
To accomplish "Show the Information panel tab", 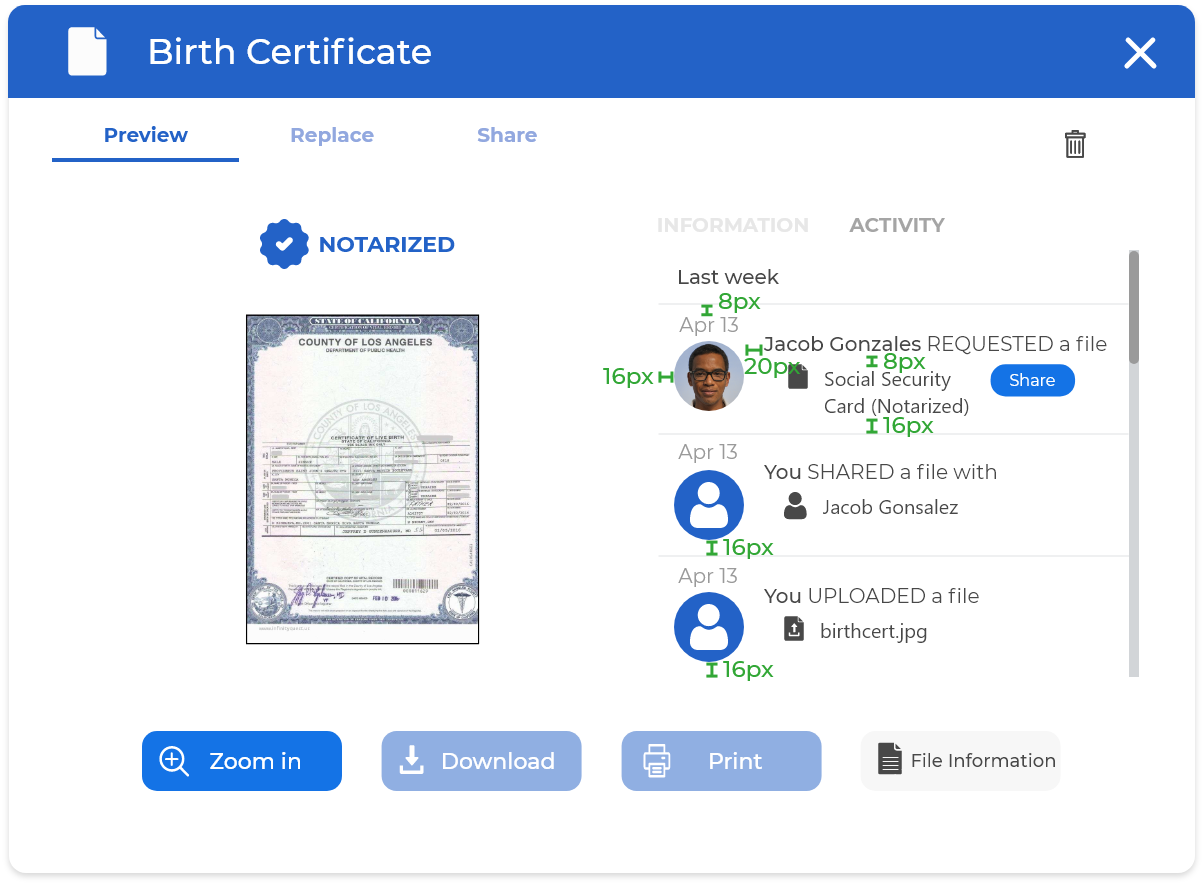I will pyautogui.click(x=732, y=225).
